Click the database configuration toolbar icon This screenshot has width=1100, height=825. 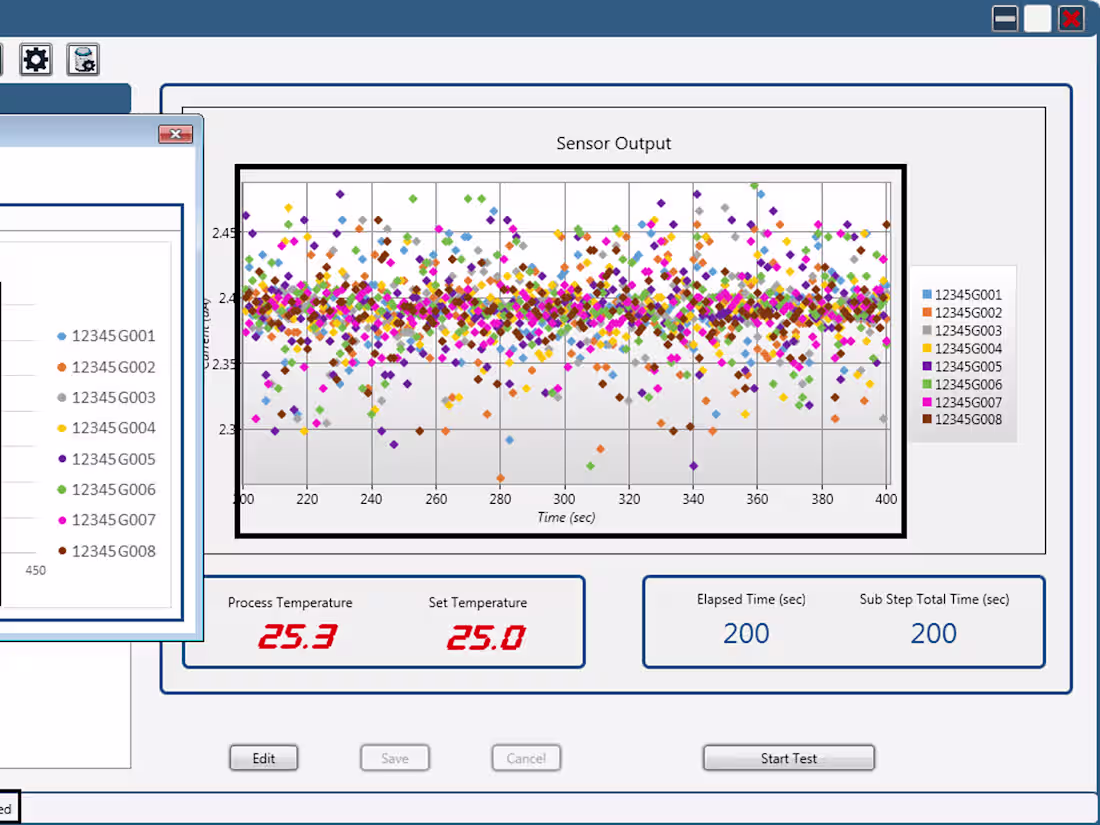[x=83, y=60]
